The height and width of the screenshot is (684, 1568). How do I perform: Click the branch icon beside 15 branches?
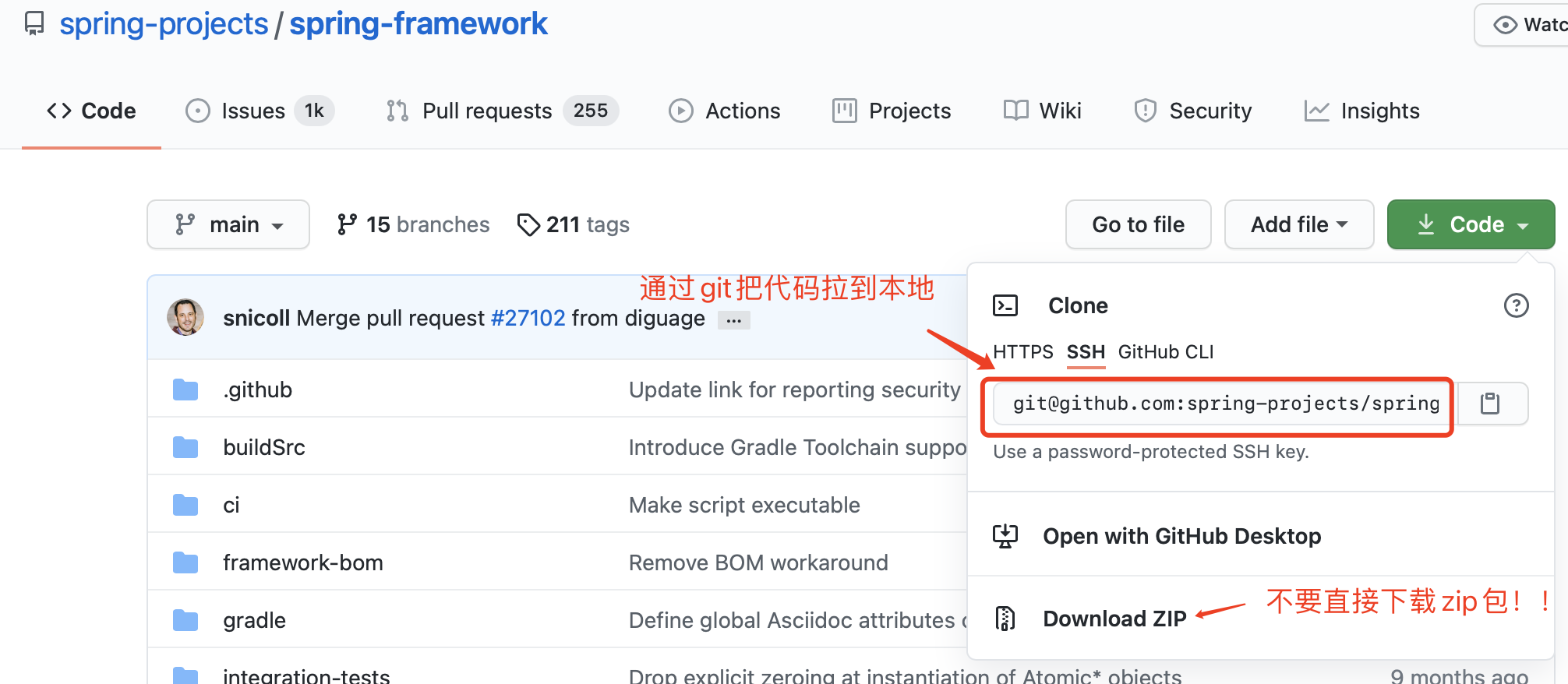[347, 224]
